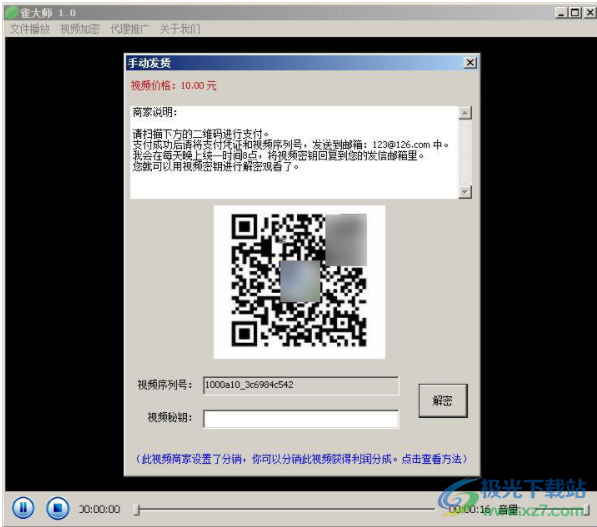Close the 手动发货 dialog

click(470, 62)
